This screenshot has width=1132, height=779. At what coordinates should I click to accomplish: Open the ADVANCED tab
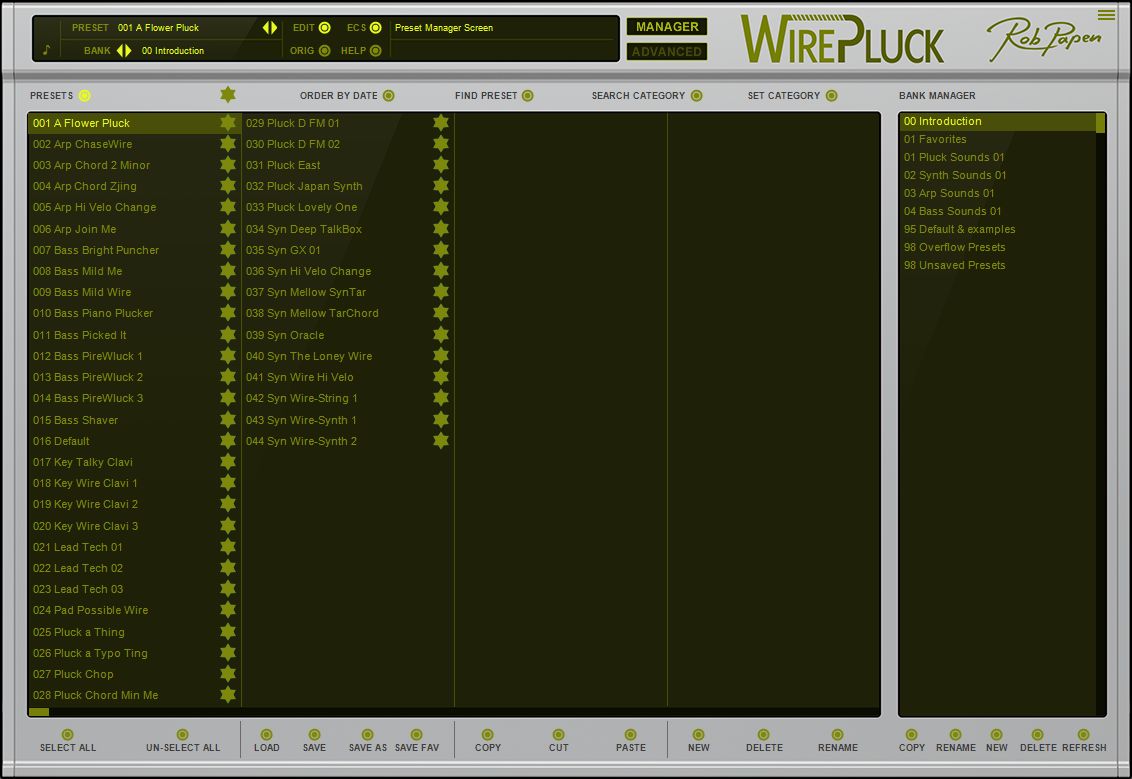pyautogui.click(x=667, y=50)
